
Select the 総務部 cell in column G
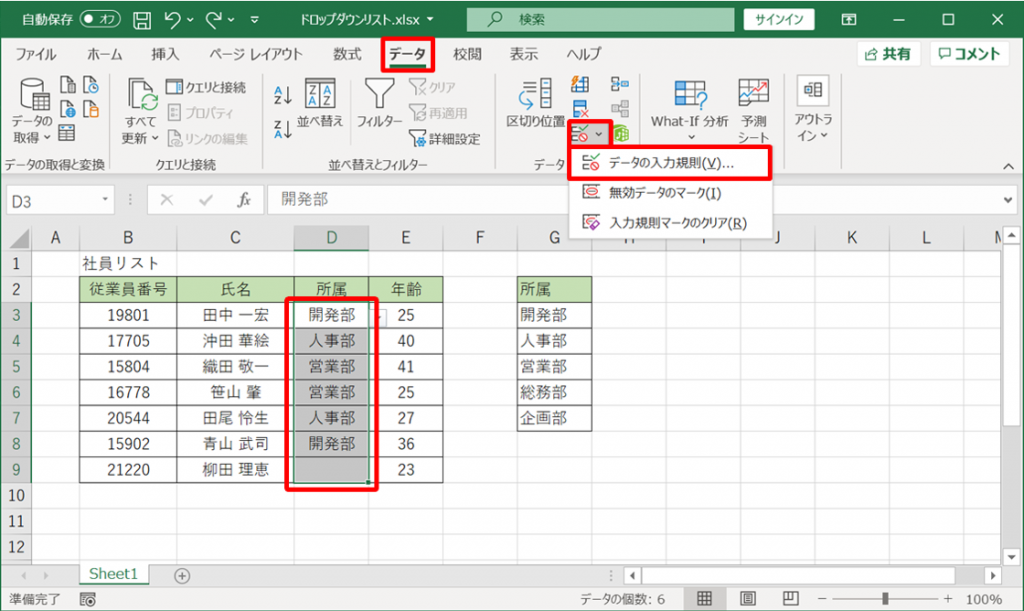pos(554,392)
